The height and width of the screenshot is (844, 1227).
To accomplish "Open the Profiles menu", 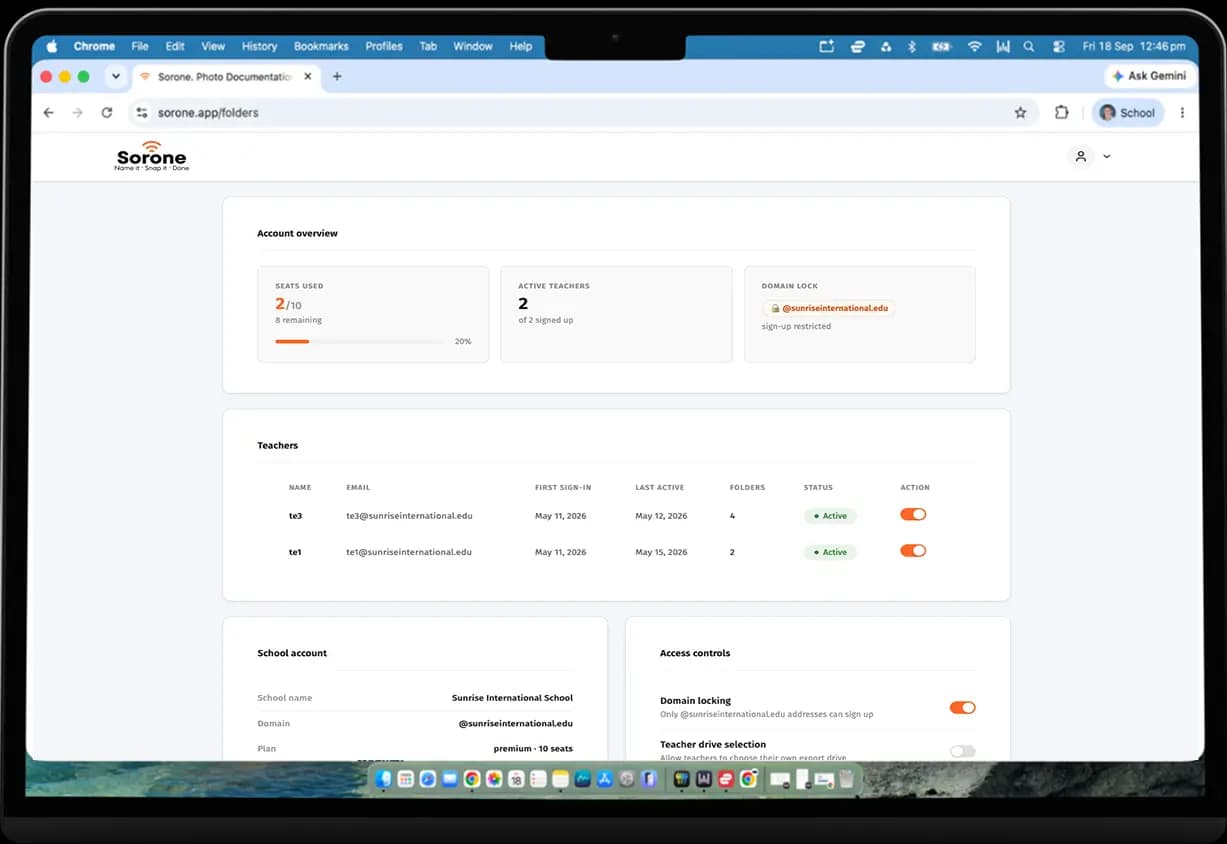I will click(384, 46).
